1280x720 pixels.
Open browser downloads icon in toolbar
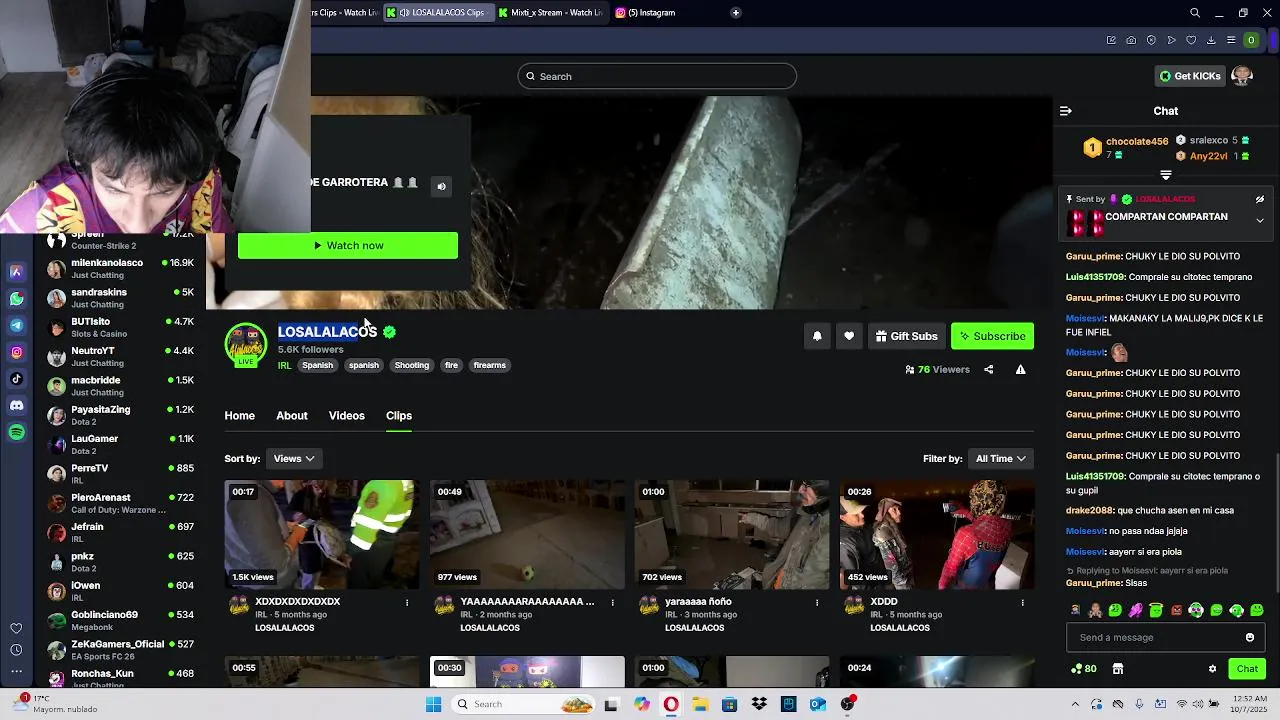[1211, 40]
